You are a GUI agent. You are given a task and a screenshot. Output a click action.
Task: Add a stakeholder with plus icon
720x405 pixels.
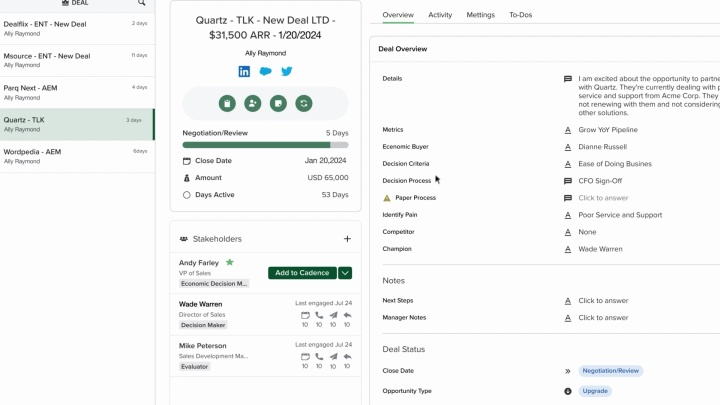pos(347,239)
